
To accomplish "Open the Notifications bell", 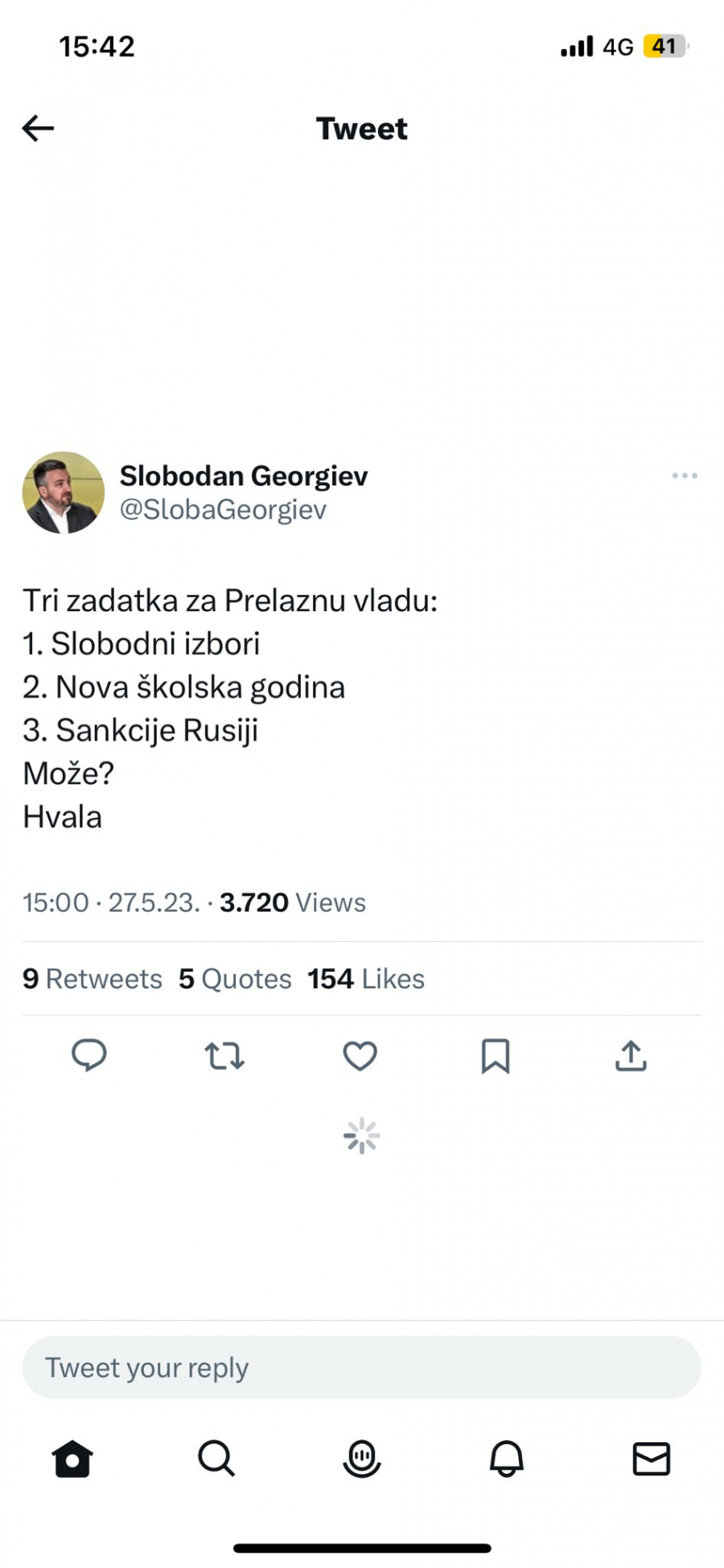I will 506,1459.
